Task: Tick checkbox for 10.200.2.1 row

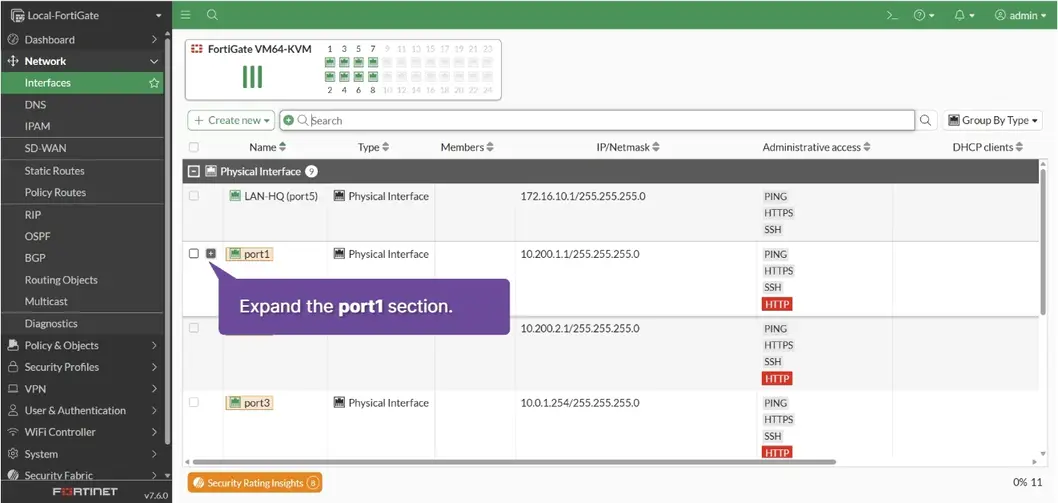Action: coord(194,327)
